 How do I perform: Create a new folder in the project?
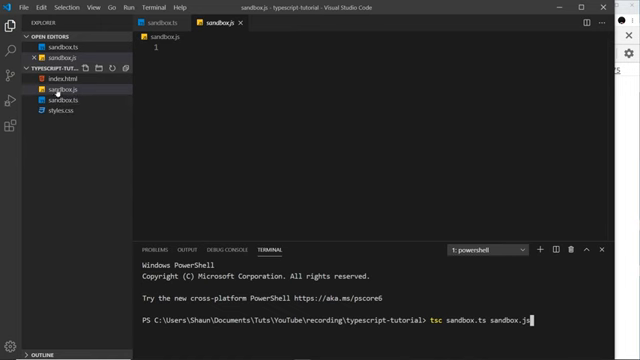click(x=99, y=68)
